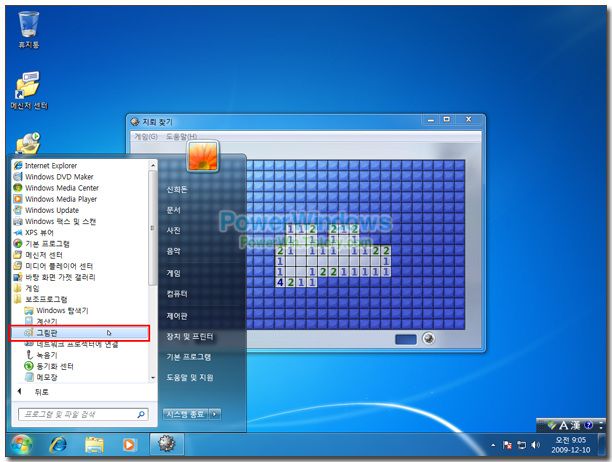Click the Minesweeper title bar icon
The width and height of the screenshot is (612, 462).
[135, 122]
